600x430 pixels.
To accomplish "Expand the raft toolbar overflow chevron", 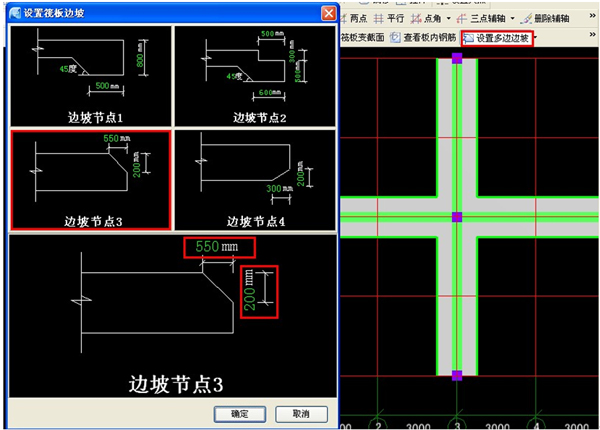I will (x=592, y=35).
